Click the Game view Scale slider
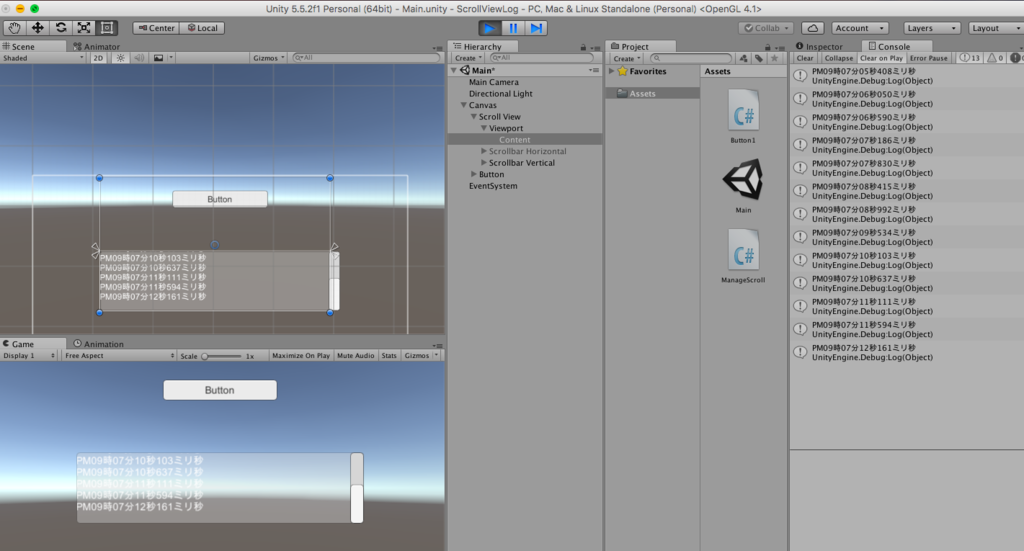Screen dimensions: 1024x551 point(222,356)
